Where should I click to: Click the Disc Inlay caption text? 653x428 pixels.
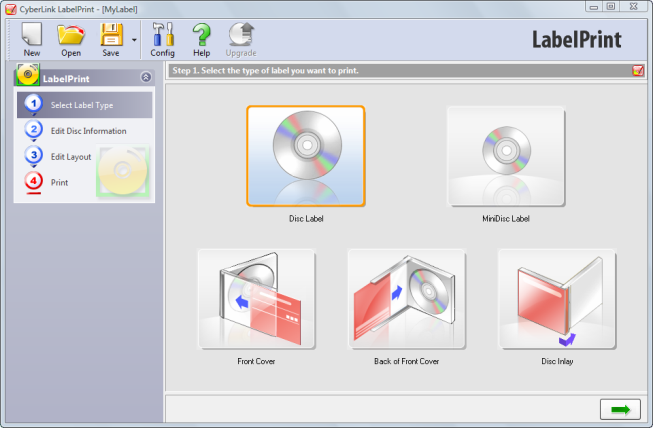(557, 361)
